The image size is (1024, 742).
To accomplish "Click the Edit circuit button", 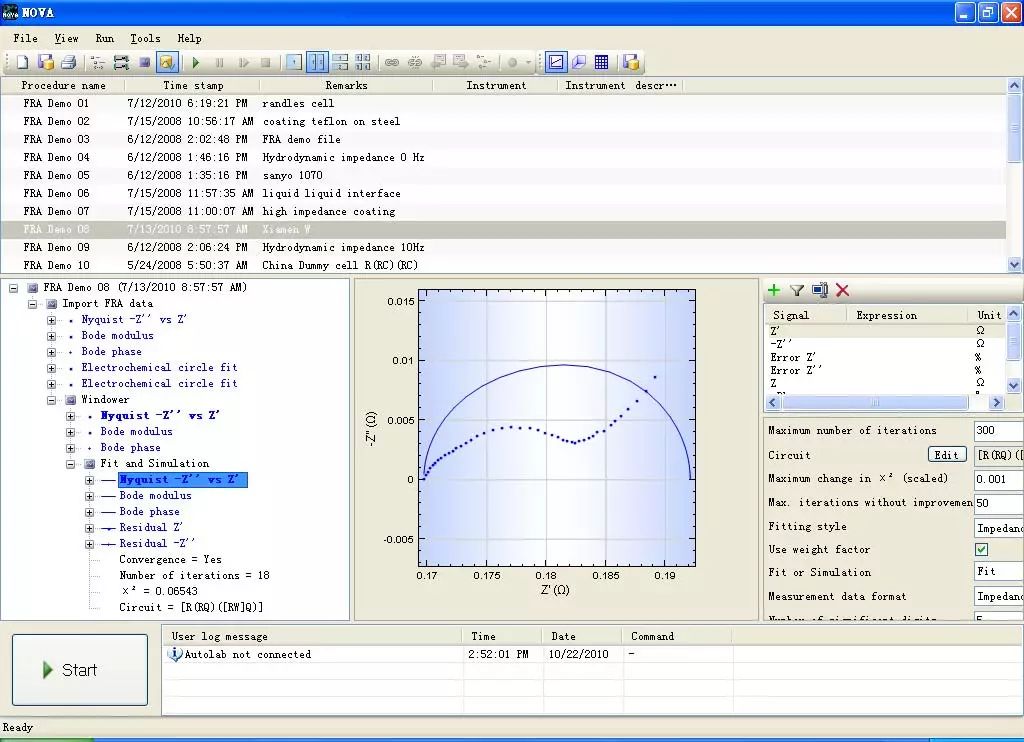I will click(946, 455).
